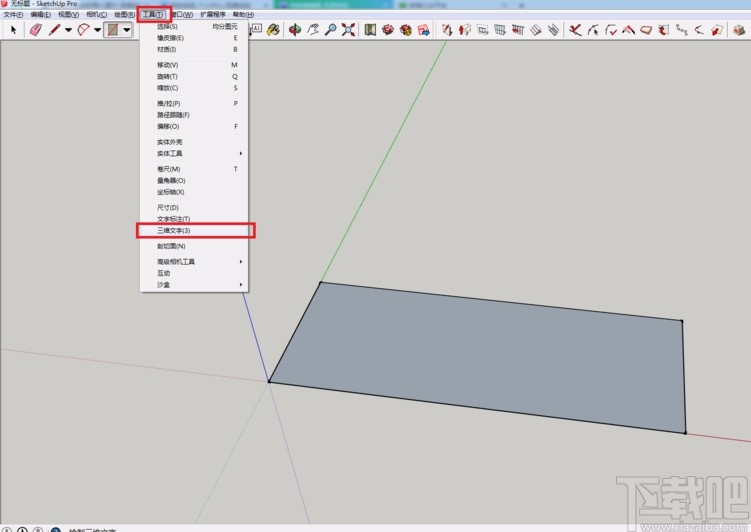Choose 量角器(O) menu entry
This screenshot has height=532, width=751.
coord(194,181)
